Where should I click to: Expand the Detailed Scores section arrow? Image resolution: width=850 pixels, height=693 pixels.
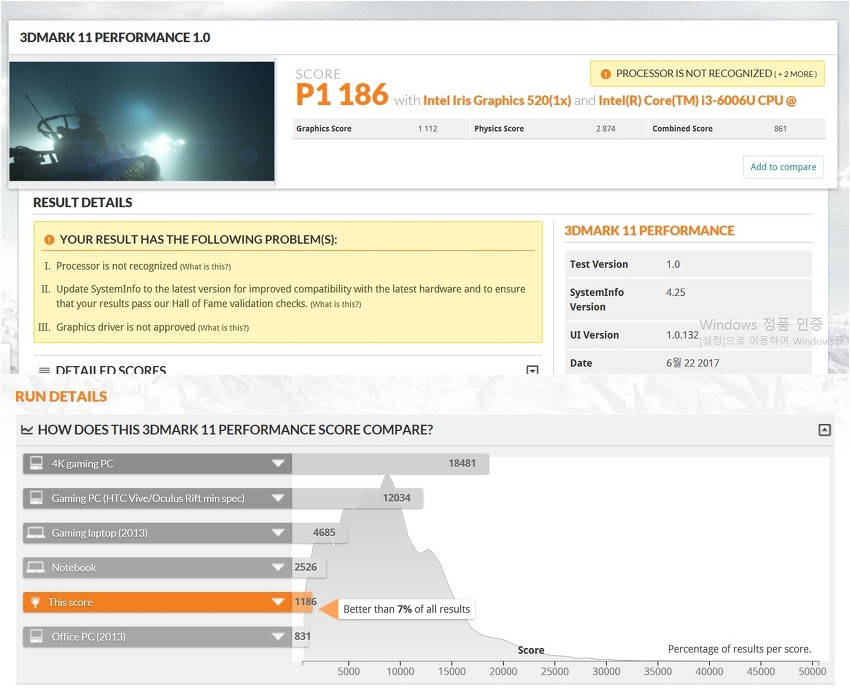click(x=532, y=370)
